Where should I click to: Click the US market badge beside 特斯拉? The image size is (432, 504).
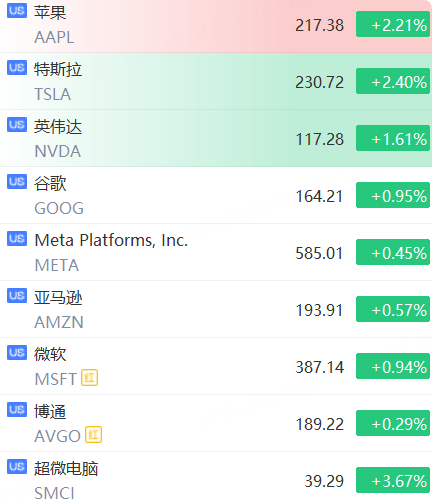(x=17, y=68)
